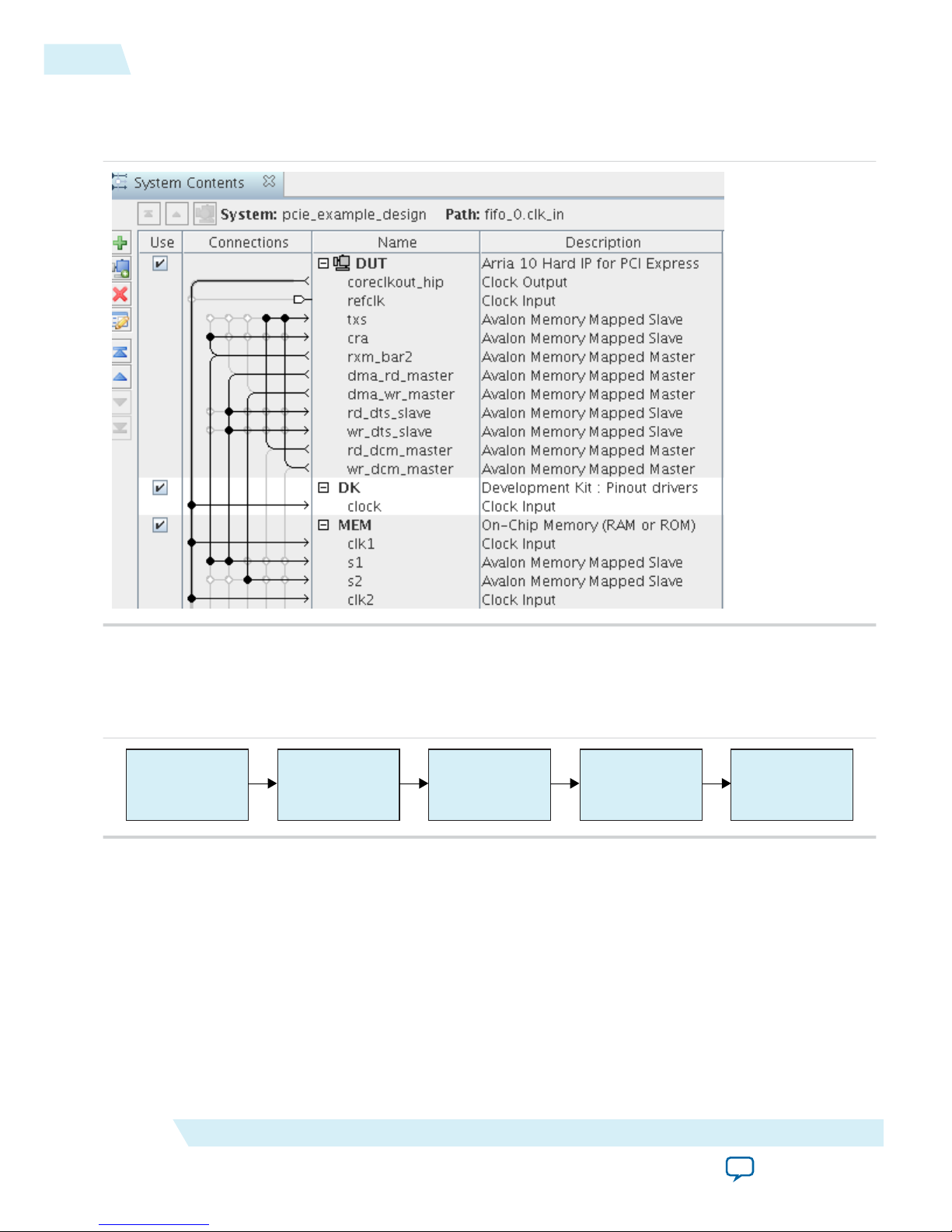The height and width of the screenshot is (1232, 952).
Task: Collapse the DUT component tree
Action: (323, 264)
